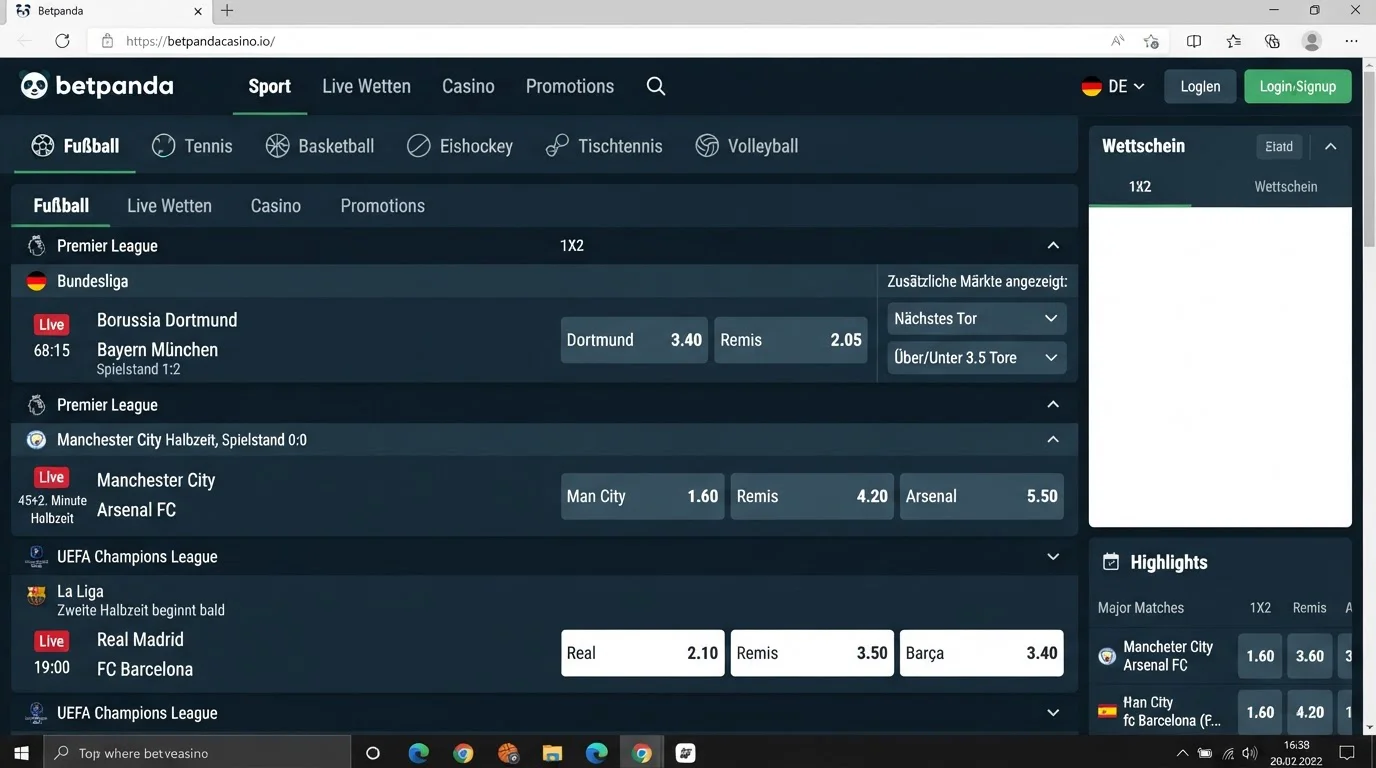Collapse the Manchester City Halbzeit row
The width and height of the screenshot is (1376, 768).
click(1053, 440)
